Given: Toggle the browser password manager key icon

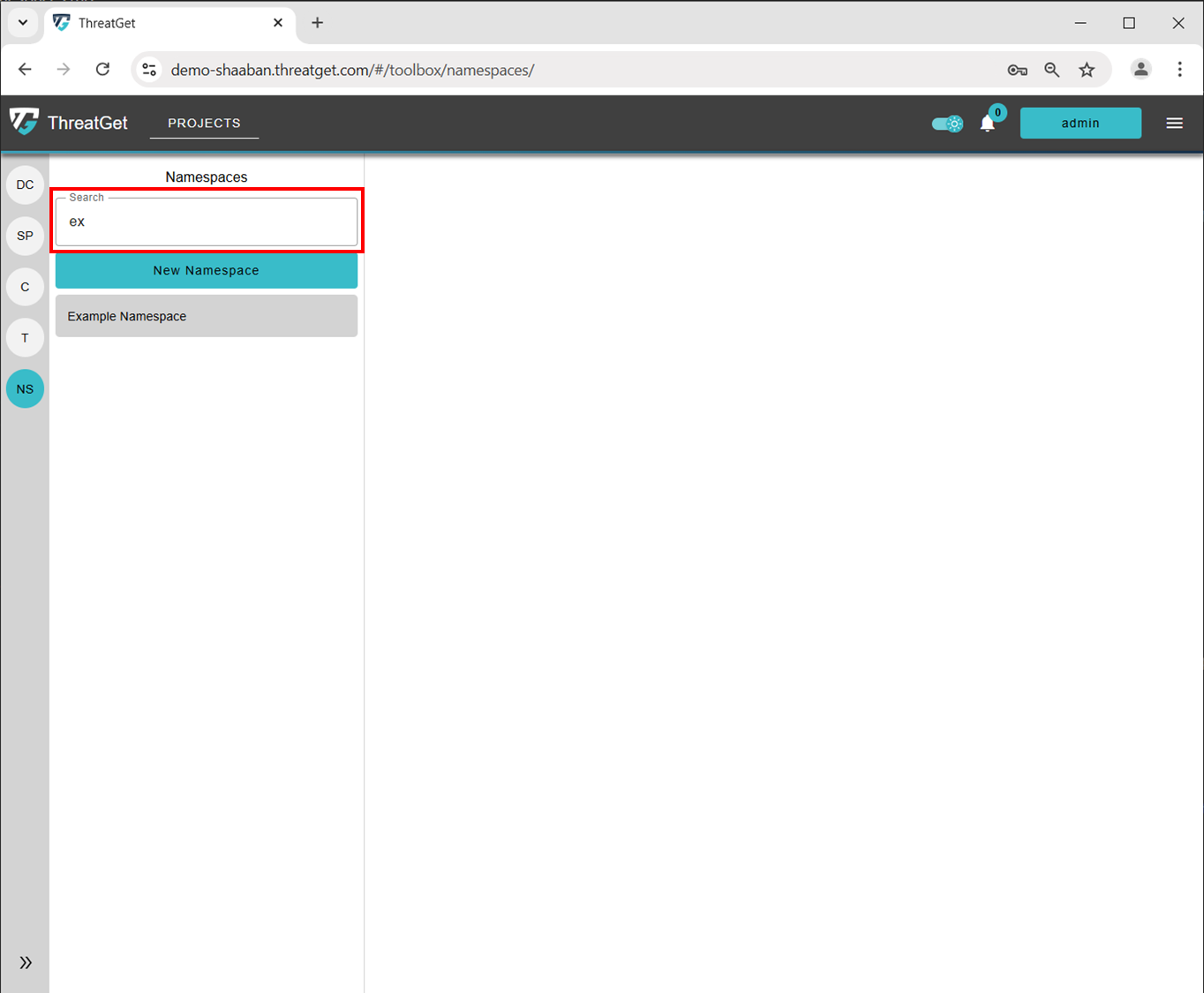Looking at the screenshot, I should [x=1017, y=69].
